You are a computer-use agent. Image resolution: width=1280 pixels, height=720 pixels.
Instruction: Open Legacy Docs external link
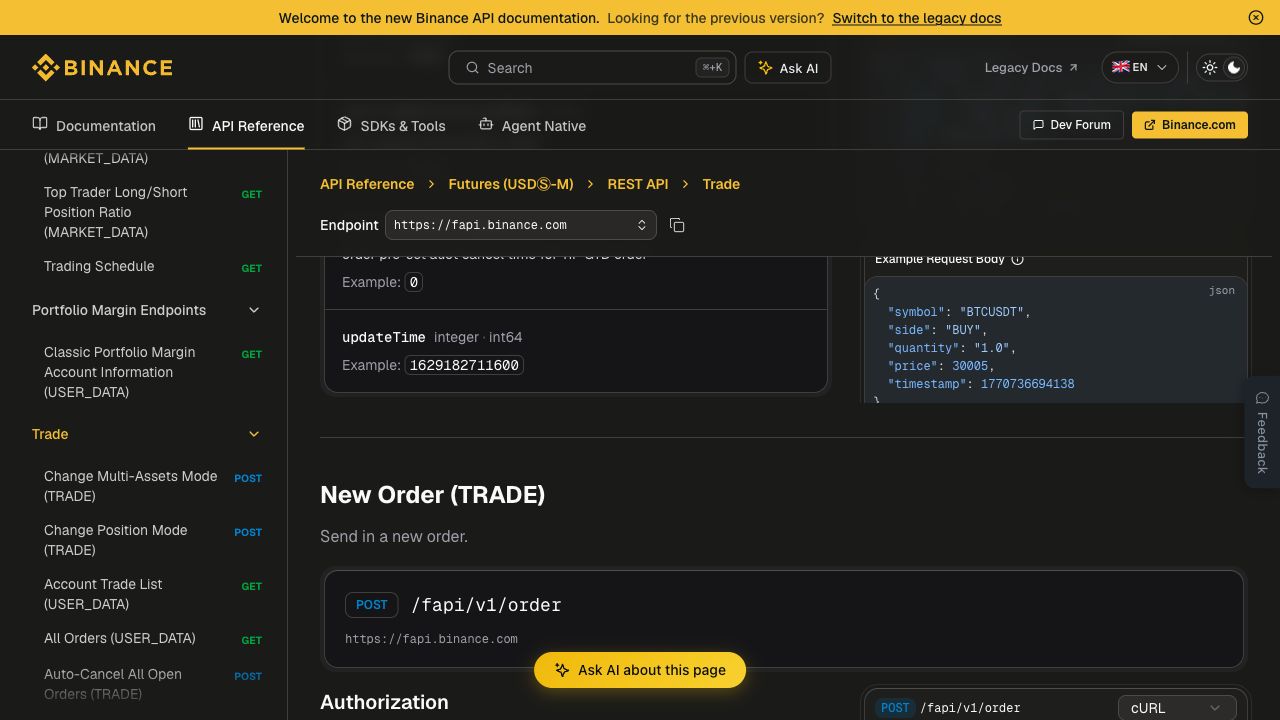tap(1031, 68)
